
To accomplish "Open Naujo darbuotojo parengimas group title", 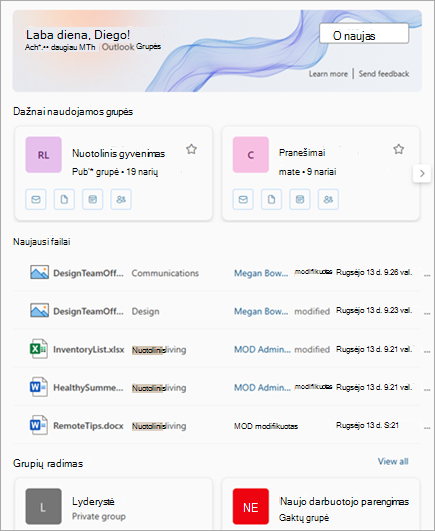I will (344, 502).
